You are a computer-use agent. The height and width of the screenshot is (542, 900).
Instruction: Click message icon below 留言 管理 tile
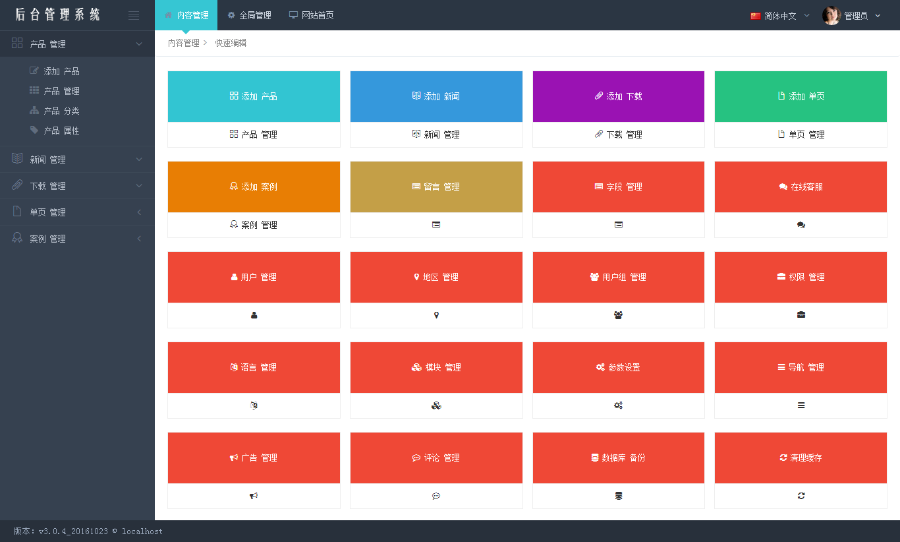click(x=436, y=224)
